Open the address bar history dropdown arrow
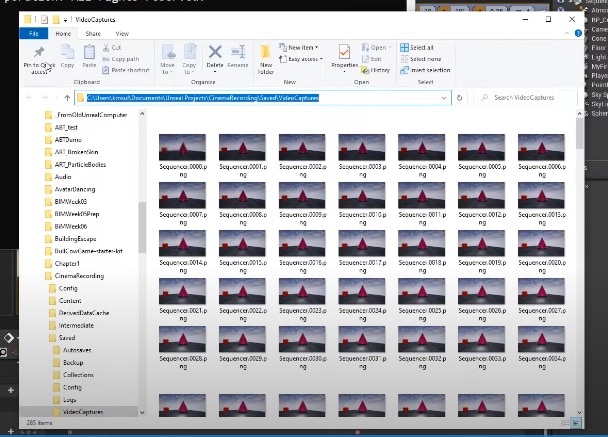The image size is (608, 437). pyautogui.click(x=444, y=98)
